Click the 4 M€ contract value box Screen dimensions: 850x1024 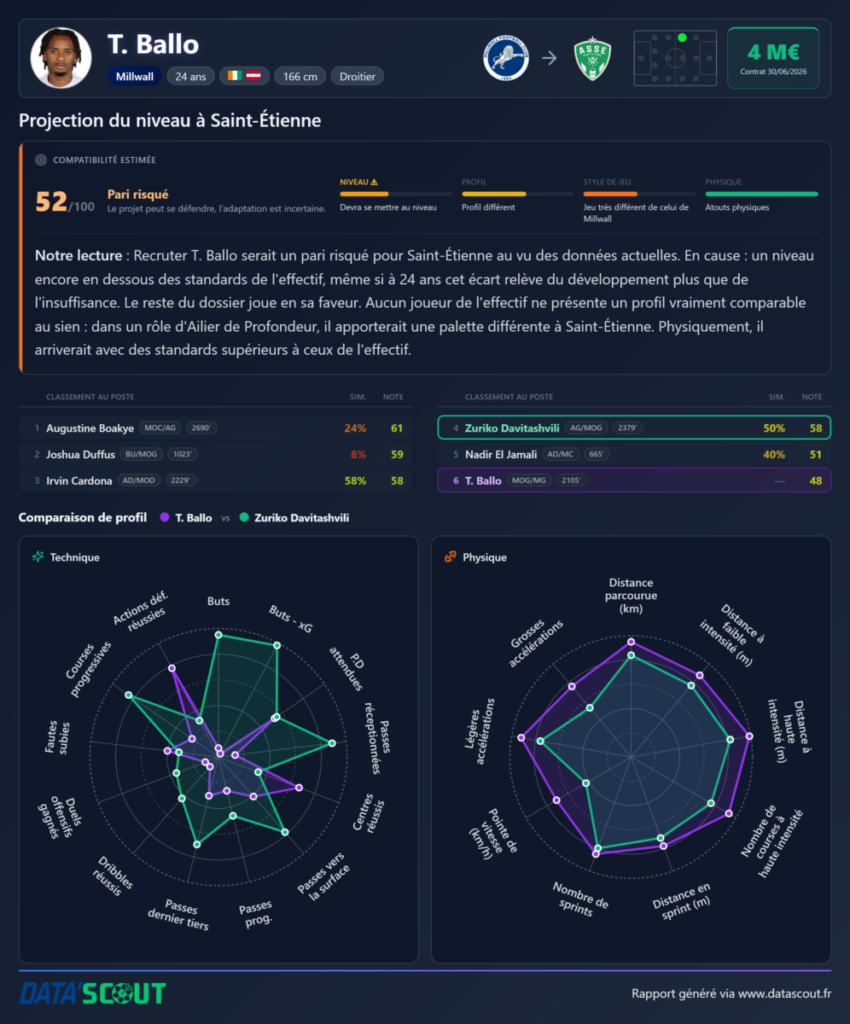[x=774, y=58]
